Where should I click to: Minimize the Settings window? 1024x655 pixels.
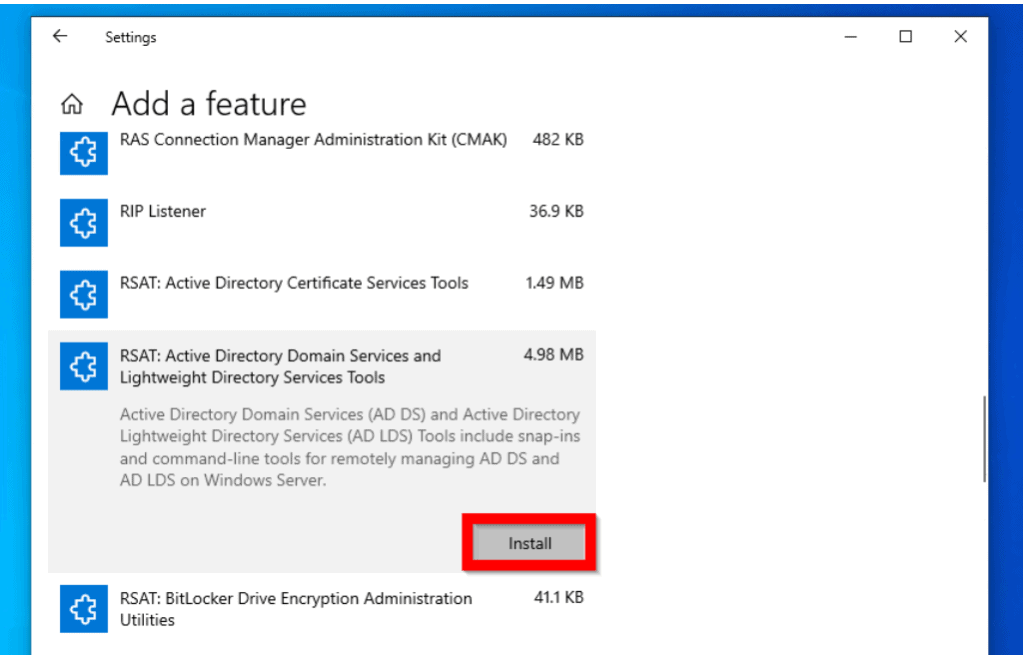(851, 37)
